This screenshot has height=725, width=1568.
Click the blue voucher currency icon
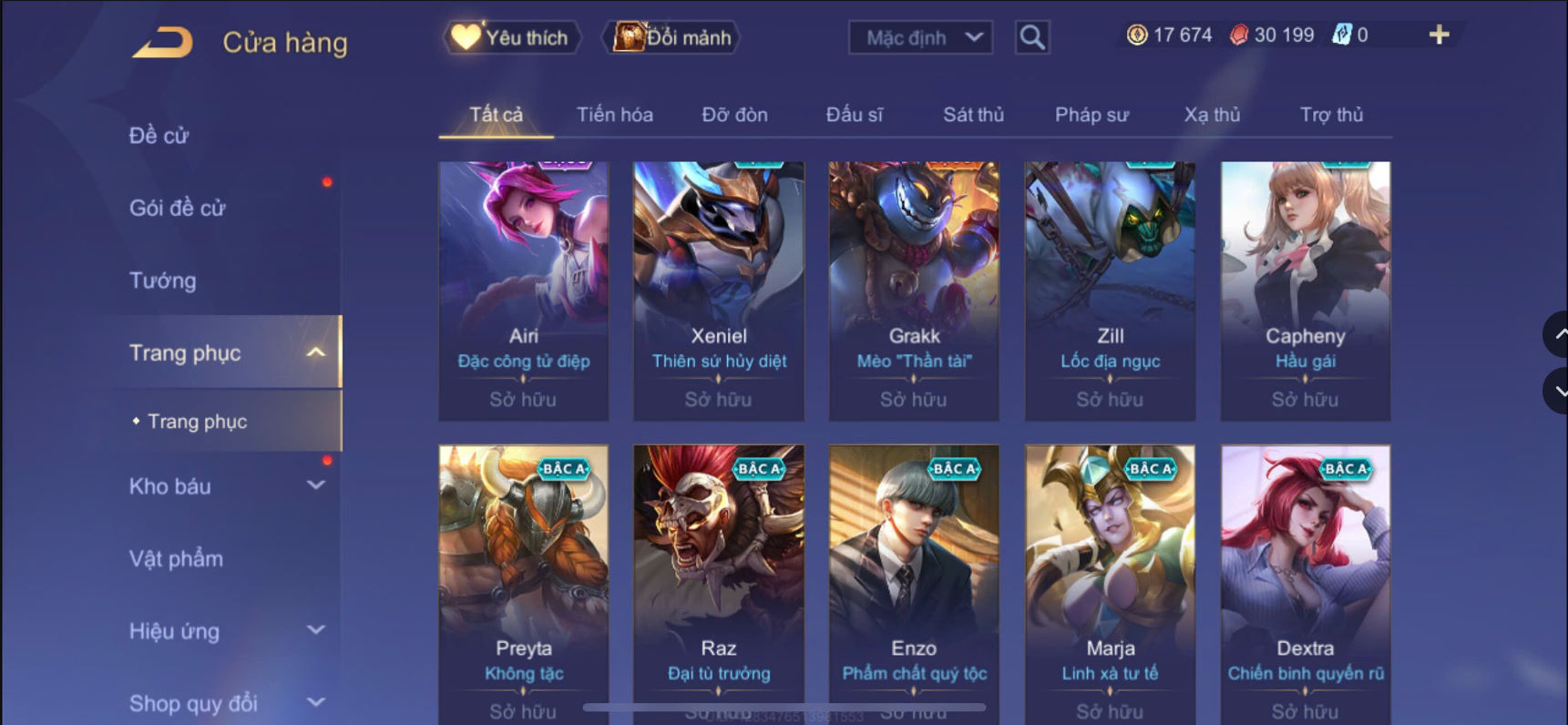coord(1341,35)
